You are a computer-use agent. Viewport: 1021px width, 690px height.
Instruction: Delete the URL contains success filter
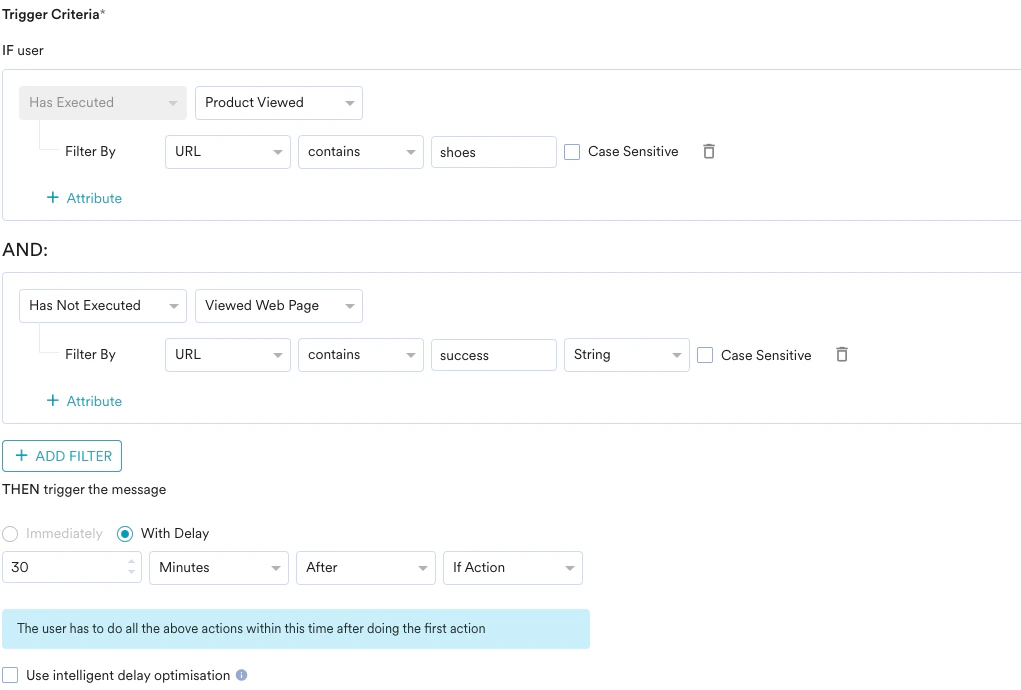(842, 354)
